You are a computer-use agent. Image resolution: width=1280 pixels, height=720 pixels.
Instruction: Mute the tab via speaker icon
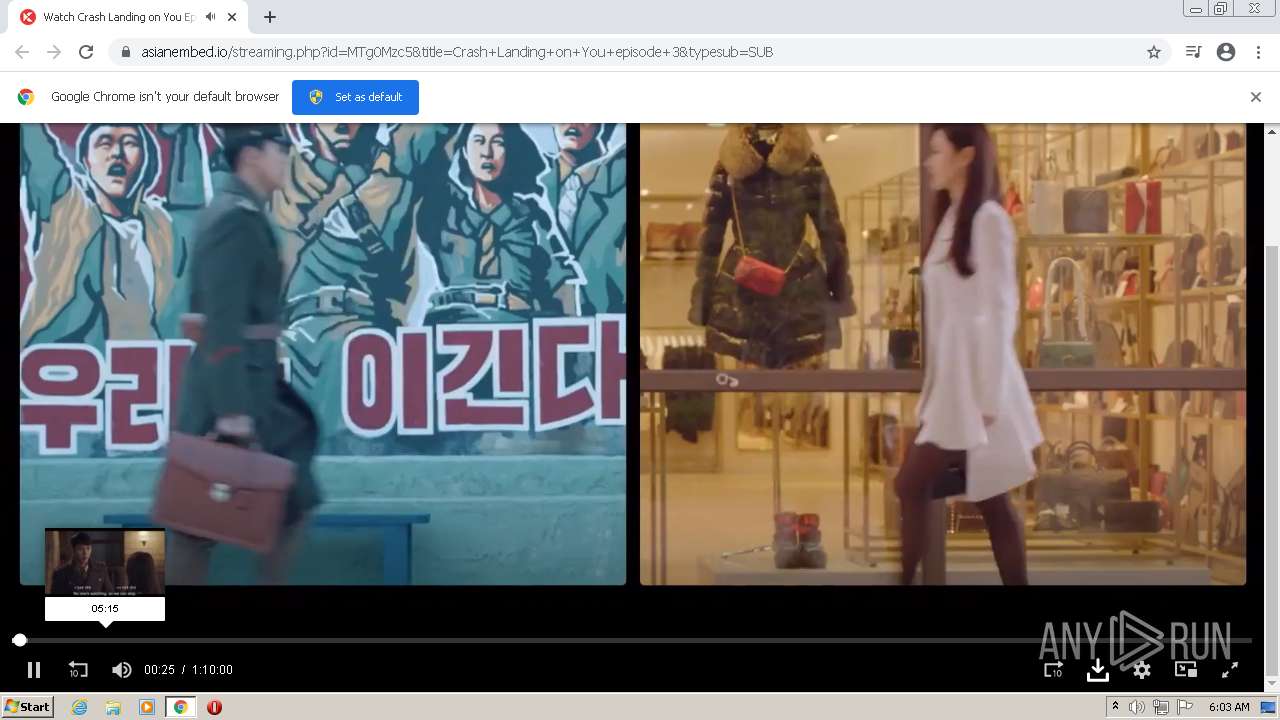210,17
